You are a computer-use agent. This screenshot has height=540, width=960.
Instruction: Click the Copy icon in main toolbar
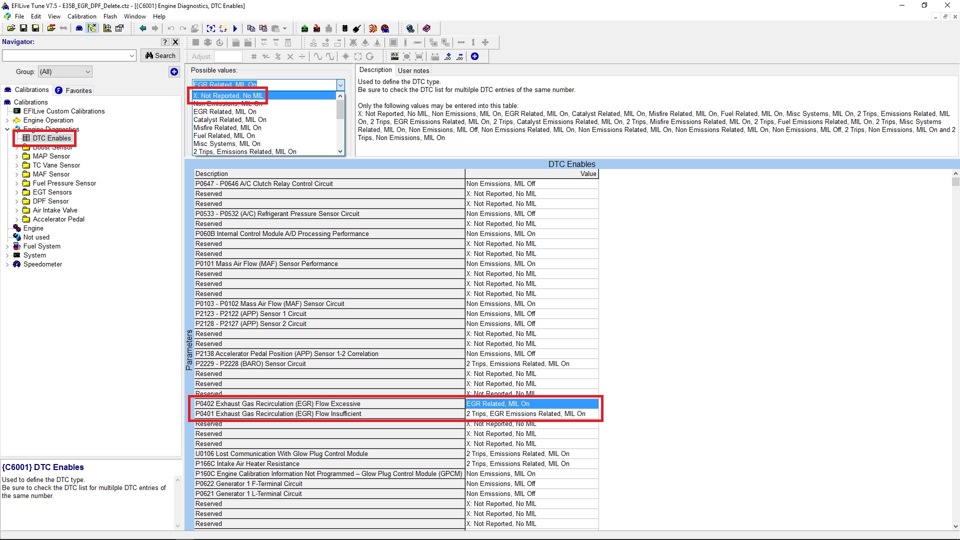pyautogui.click(x=251, y=28)
